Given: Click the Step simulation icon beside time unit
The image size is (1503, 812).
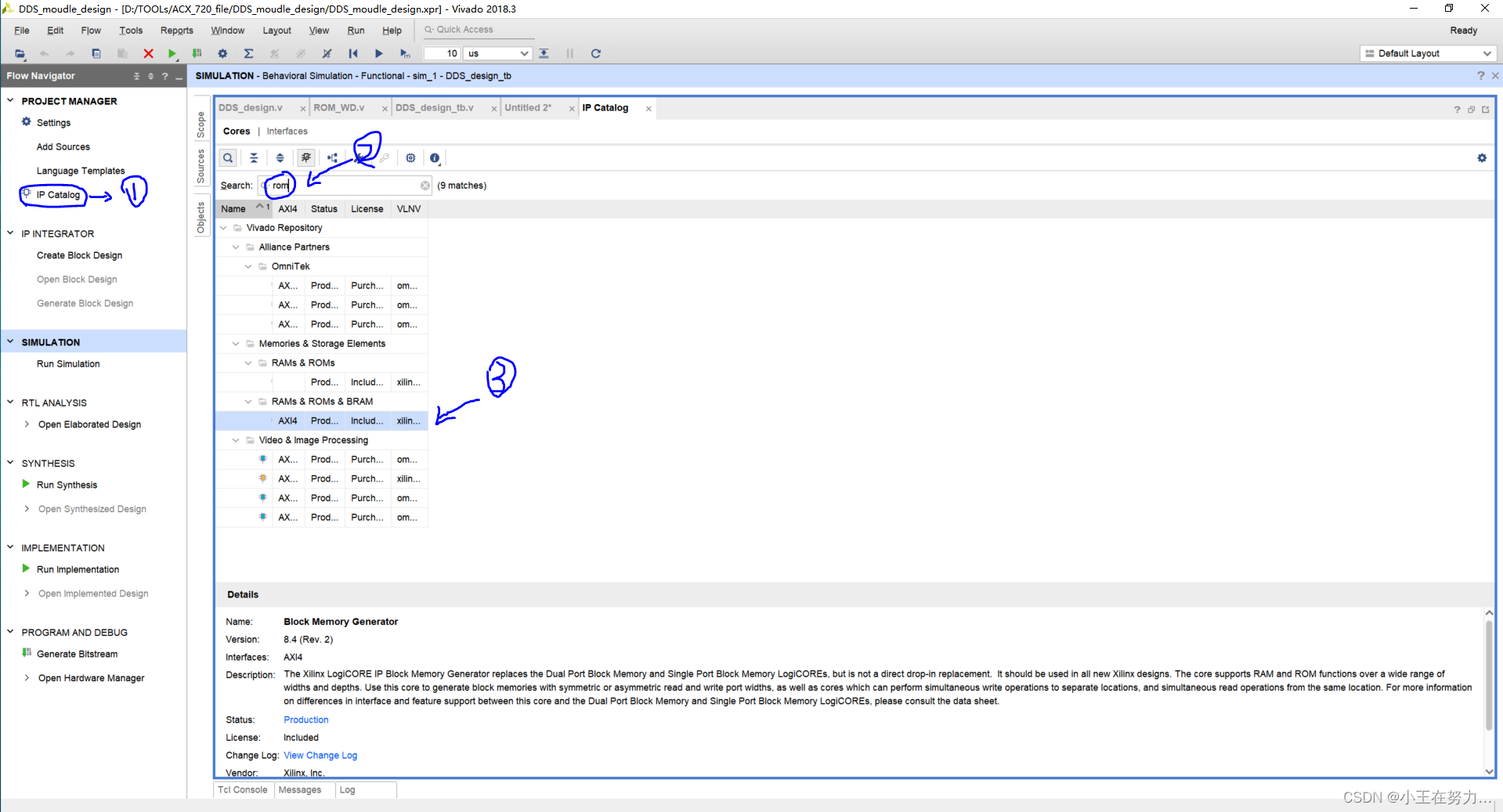Looking at the screenshot, I should (x=544, y=53).
